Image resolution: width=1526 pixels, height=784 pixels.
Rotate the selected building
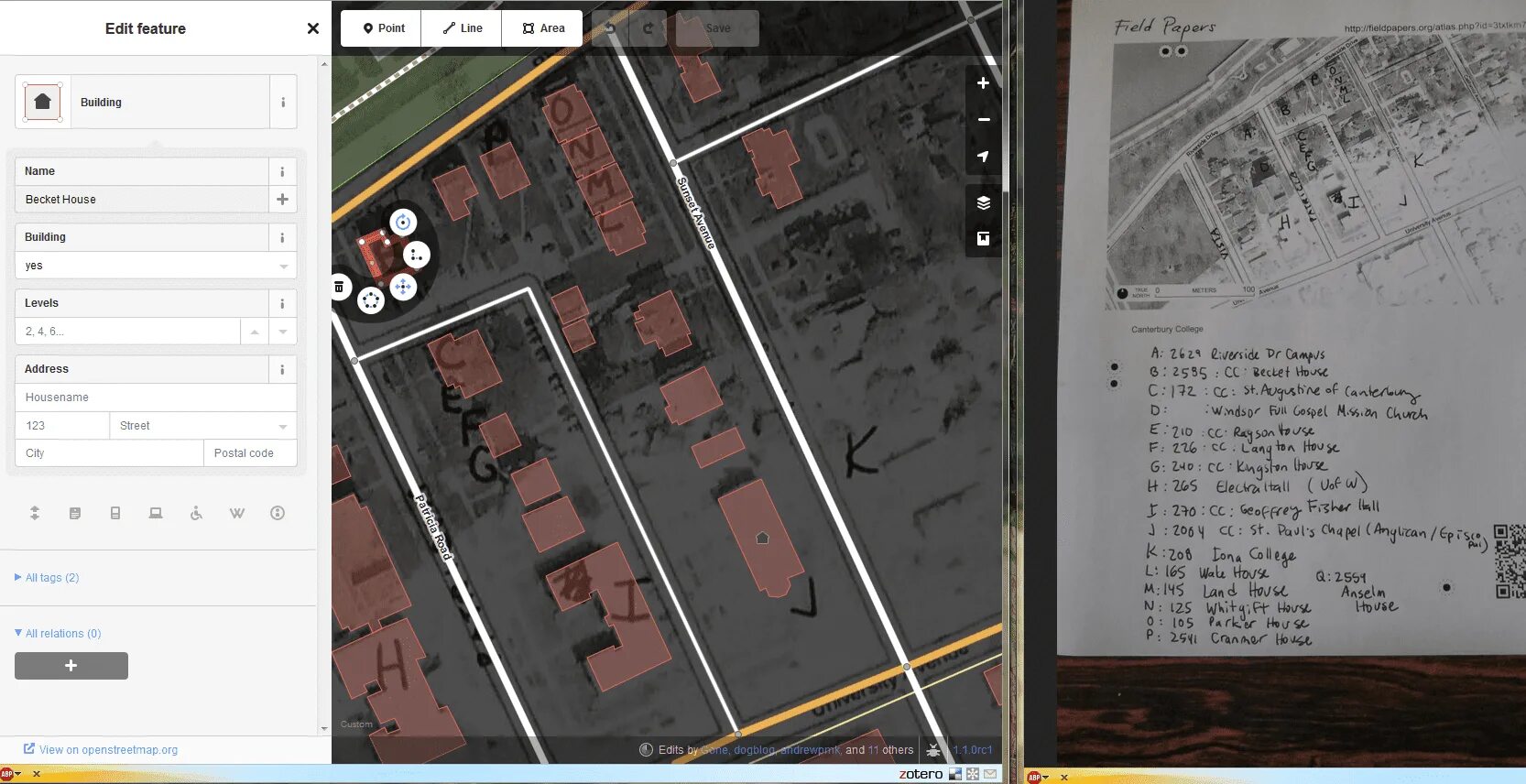403,222
